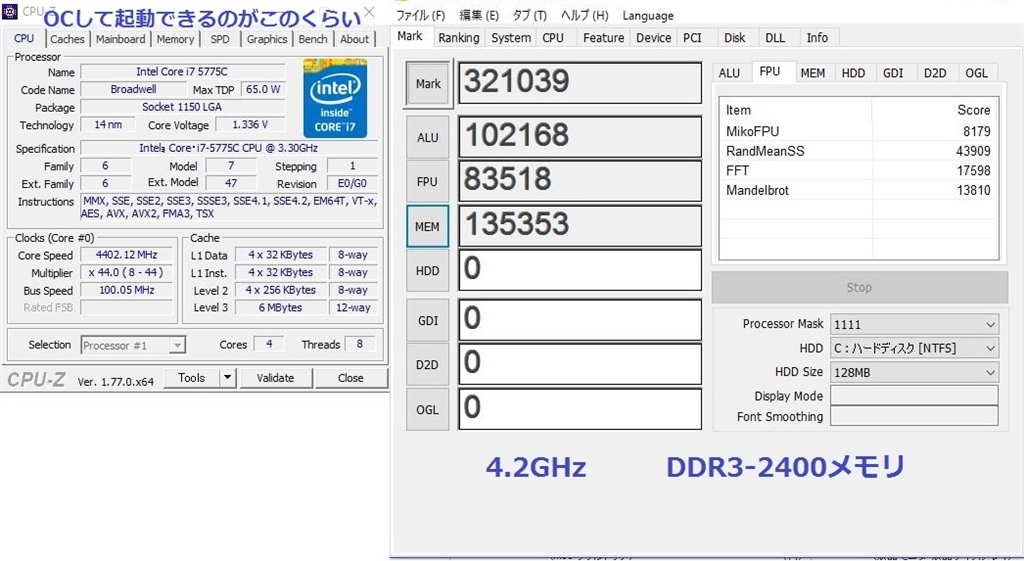Switch to the Bench tab in CPU-Z
Viewport: 1024px width, 561px height.
click(313, 39)
